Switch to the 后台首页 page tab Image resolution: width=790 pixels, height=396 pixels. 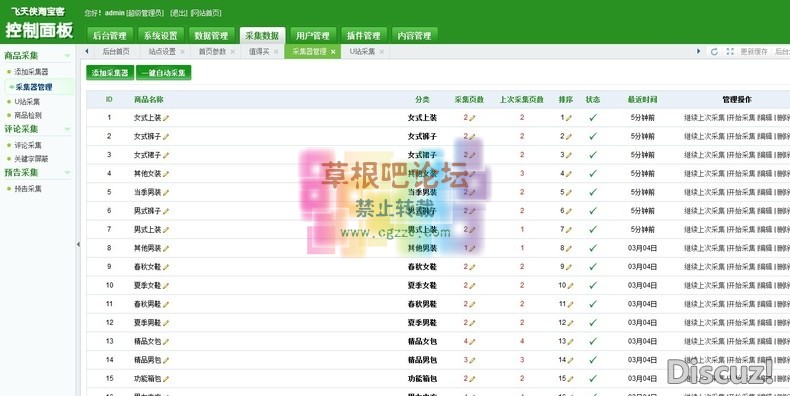[116, 52]
